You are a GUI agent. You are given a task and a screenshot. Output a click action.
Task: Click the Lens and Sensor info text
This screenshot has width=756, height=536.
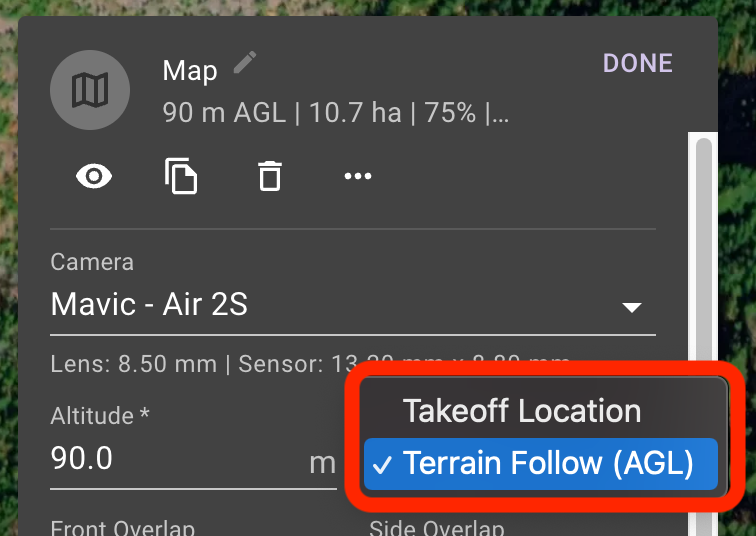pos(310,363)
